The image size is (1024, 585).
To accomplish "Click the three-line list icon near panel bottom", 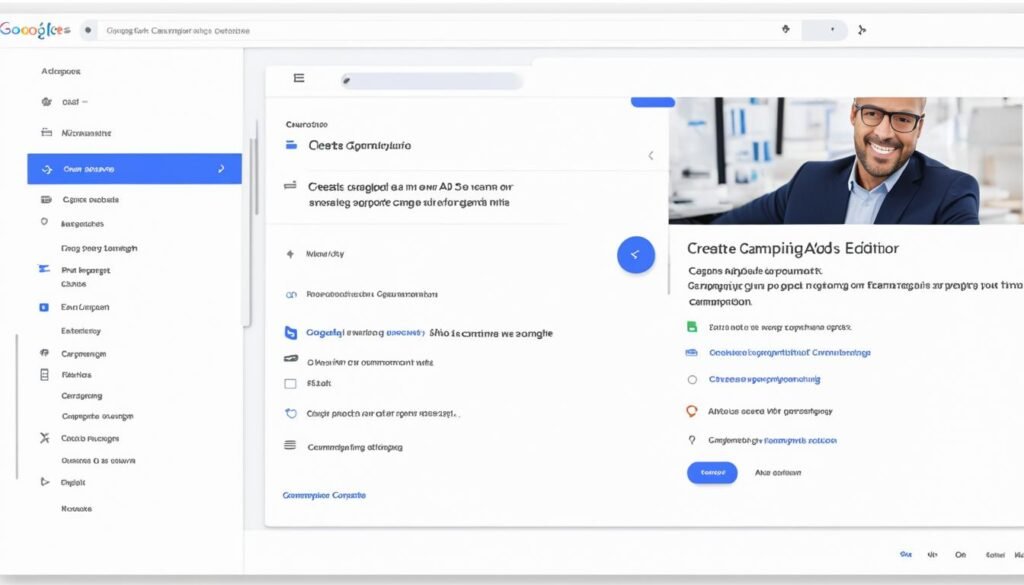I will 290,445.
